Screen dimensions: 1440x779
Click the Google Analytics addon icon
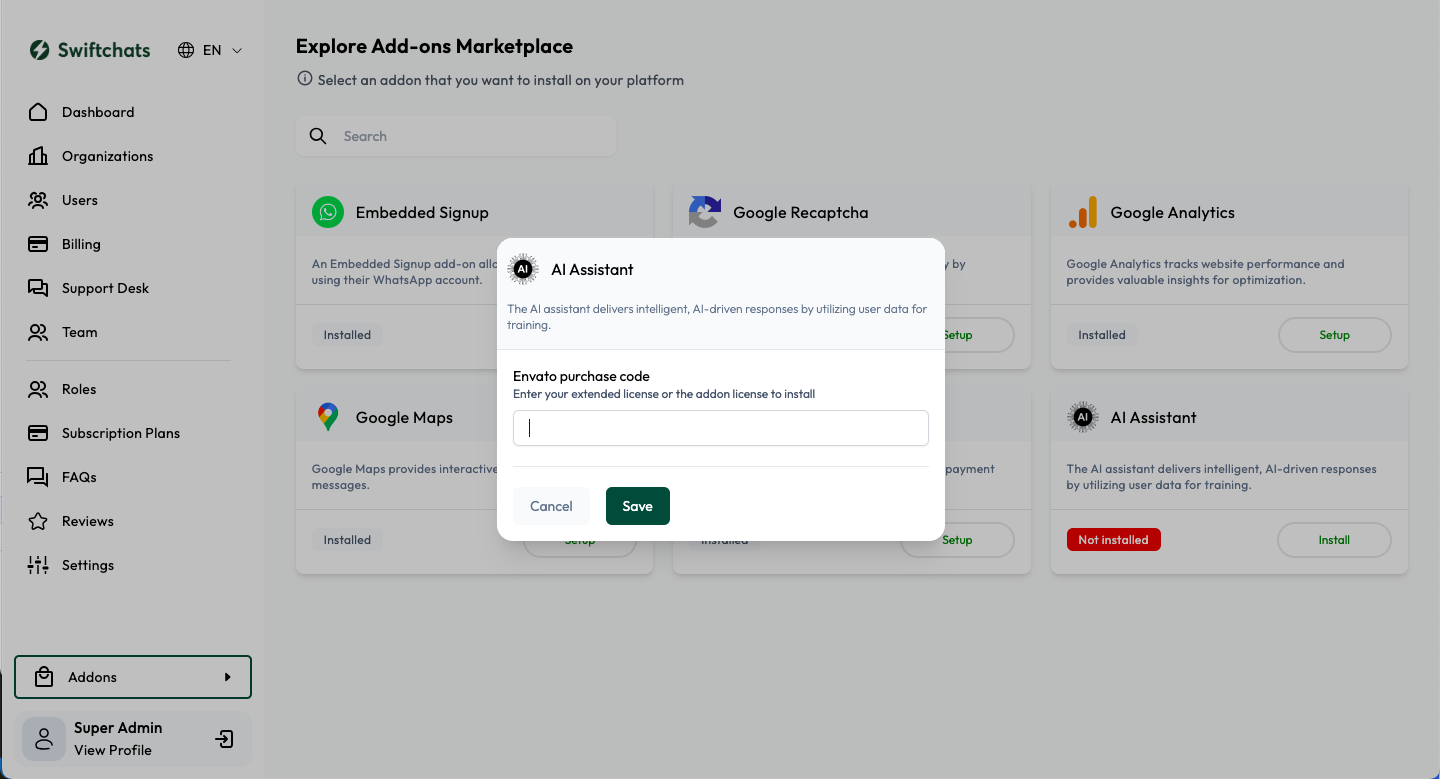pyautogui.click(x=1083, y=211)
